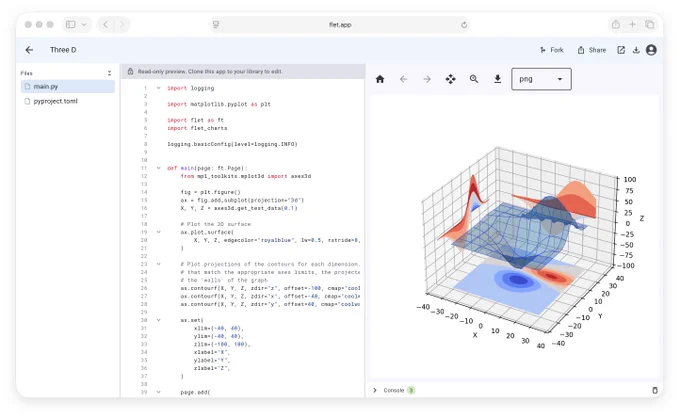Click the logging.basicConfig code line
The width and height of the screenshot is (680, 418).
232,144
